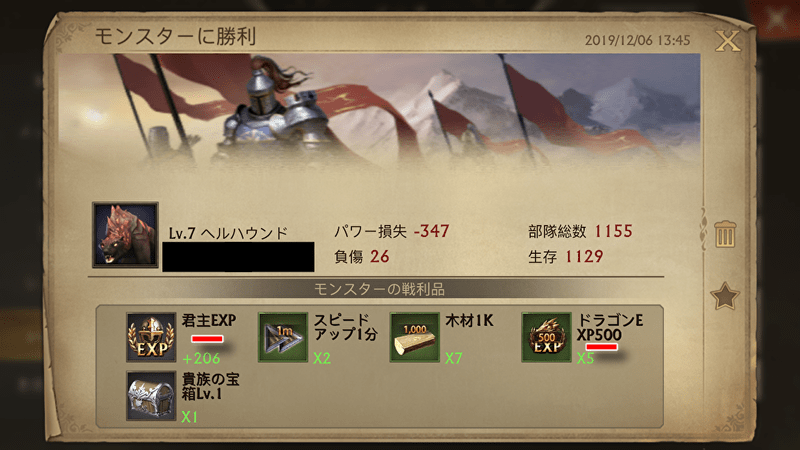
Task: Click the 君主EXP +206 reward label
Action: pos(209,338)
